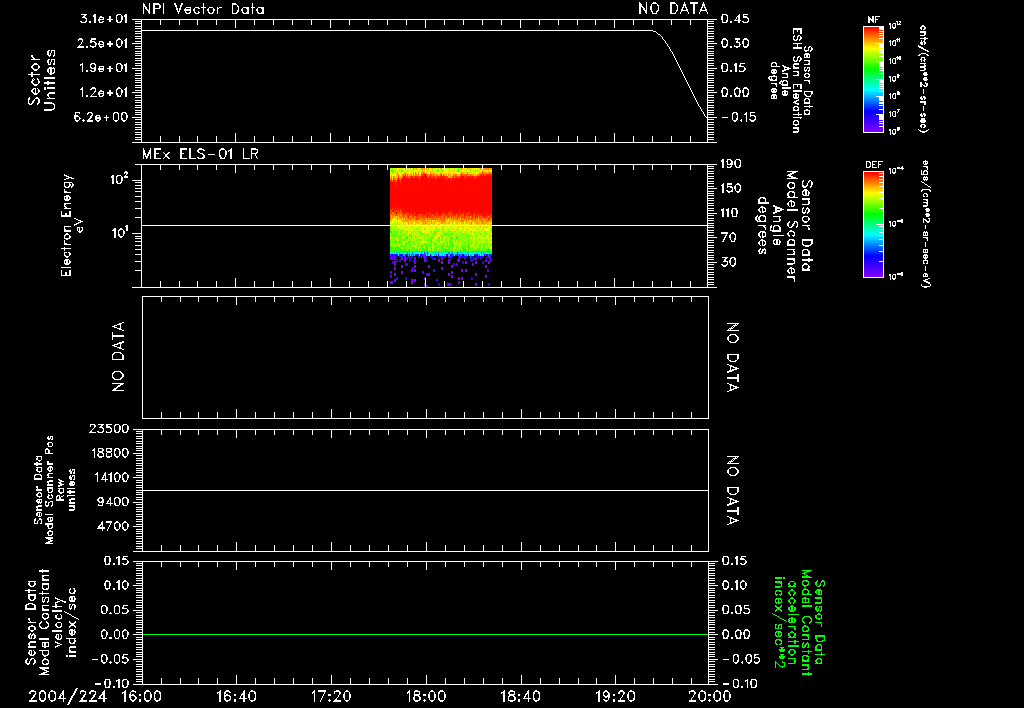Click the 4700 scanner position tick label
This screenshot has height=708, width=1024.
(111, 526)
